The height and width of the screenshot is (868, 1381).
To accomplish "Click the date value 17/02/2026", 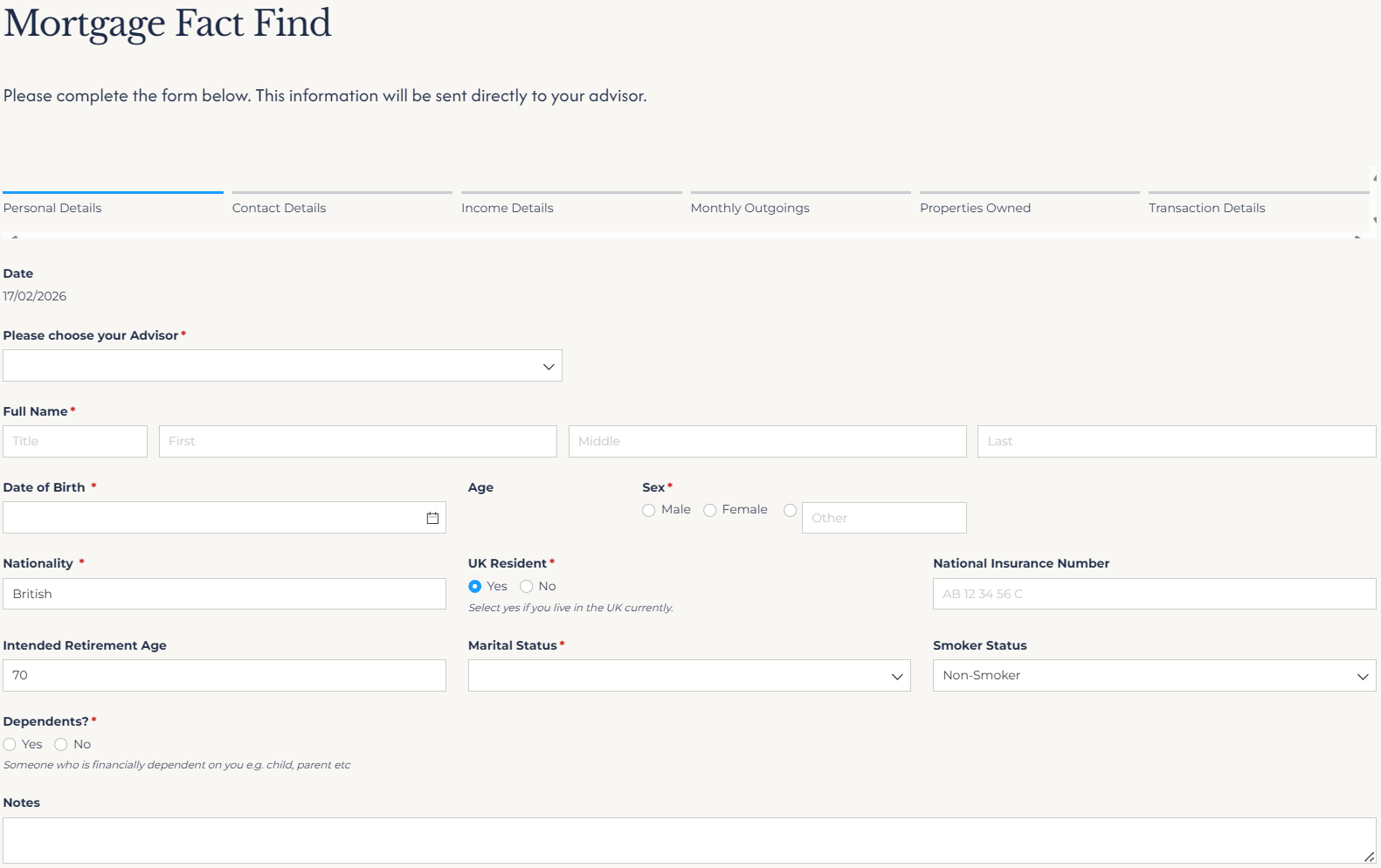I will pos(35,296).
